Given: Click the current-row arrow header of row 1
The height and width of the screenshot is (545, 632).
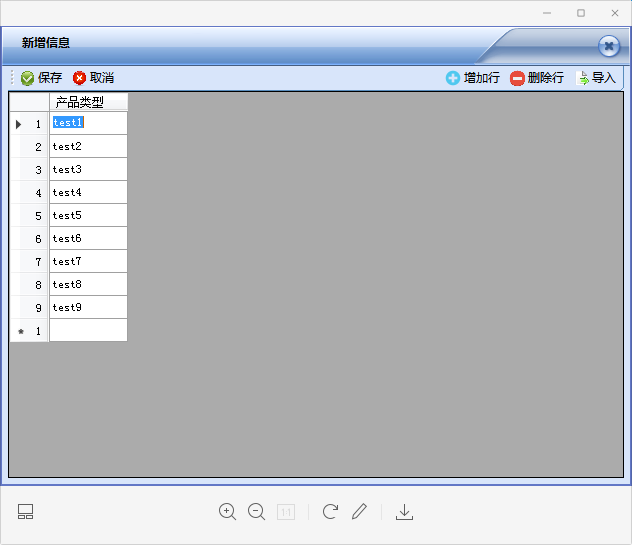Looking at the screenshot, I should (x=29, y=123).
